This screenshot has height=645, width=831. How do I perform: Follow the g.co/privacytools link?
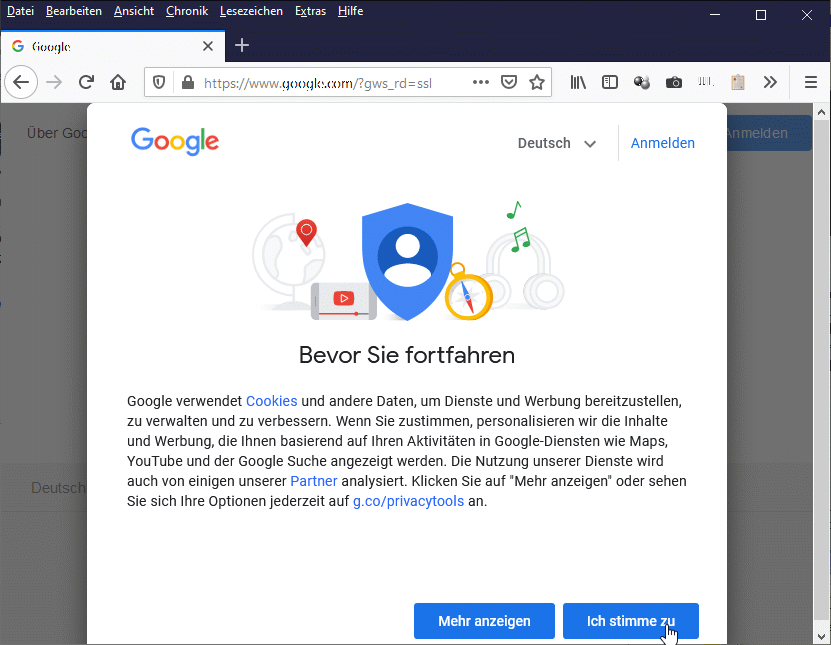[x=408, y=501]
